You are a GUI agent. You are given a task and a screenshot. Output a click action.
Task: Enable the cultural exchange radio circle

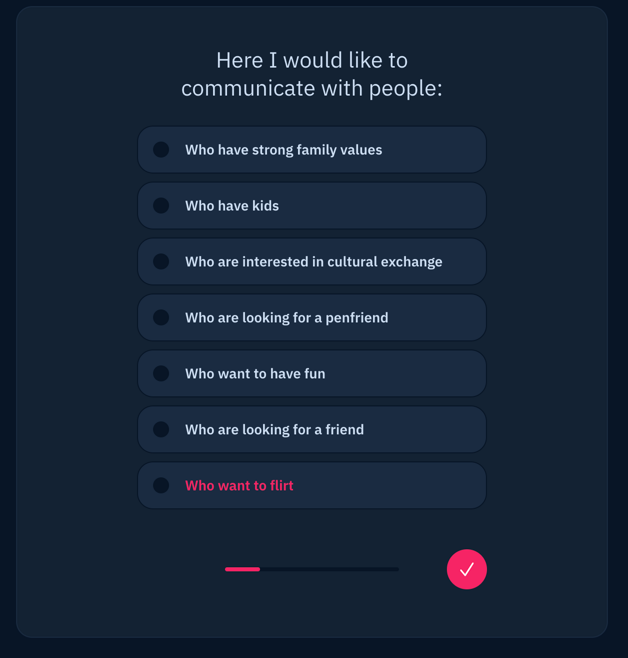pos(161,262)
